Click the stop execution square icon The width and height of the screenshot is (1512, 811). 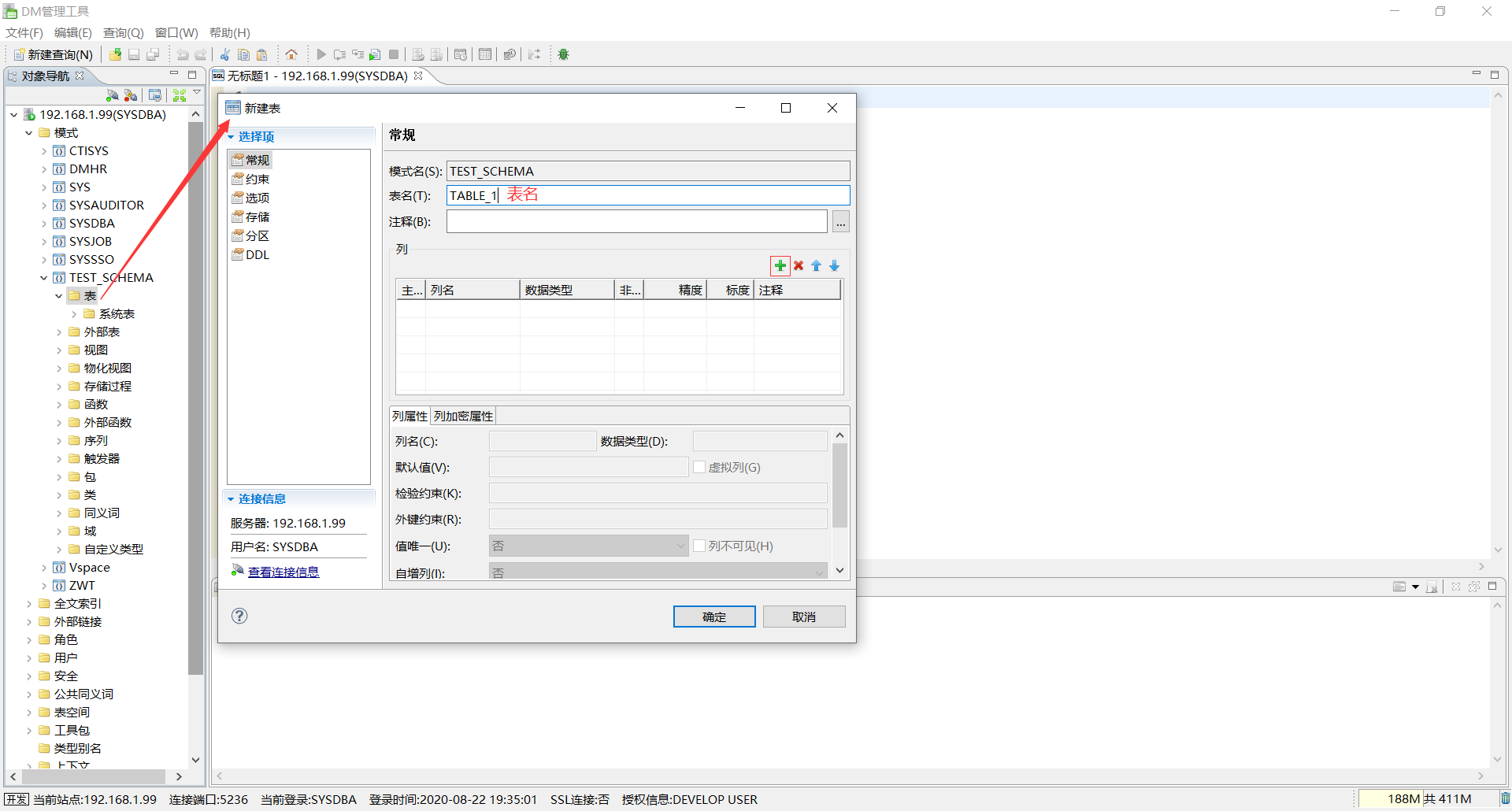[394, 54]
